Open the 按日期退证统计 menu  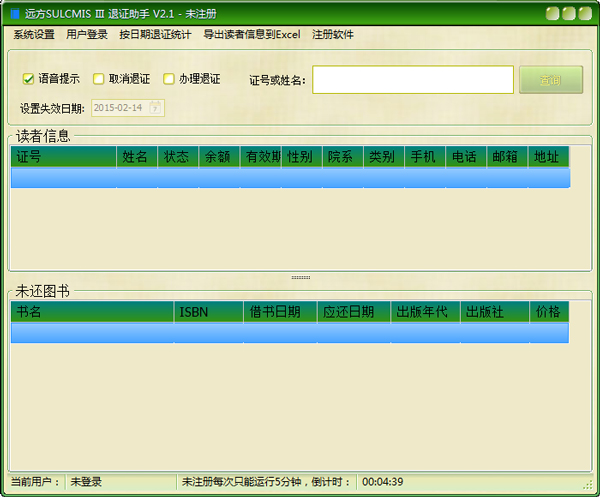155,34
